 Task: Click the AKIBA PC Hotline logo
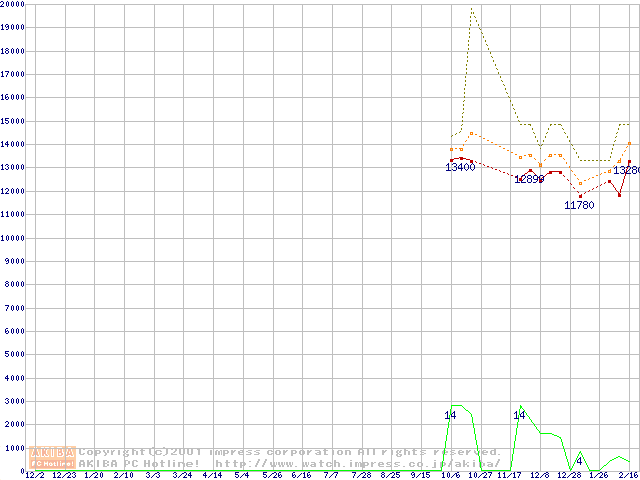click(x=53, y=457)
